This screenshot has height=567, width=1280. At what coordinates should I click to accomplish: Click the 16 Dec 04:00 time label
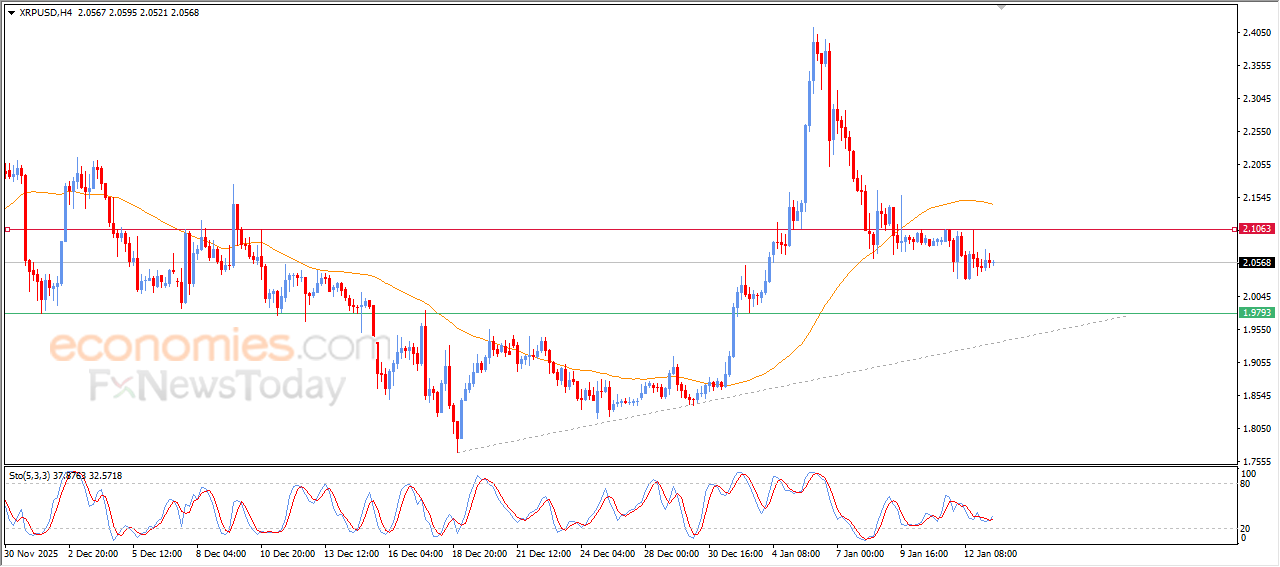coord(415,552)
